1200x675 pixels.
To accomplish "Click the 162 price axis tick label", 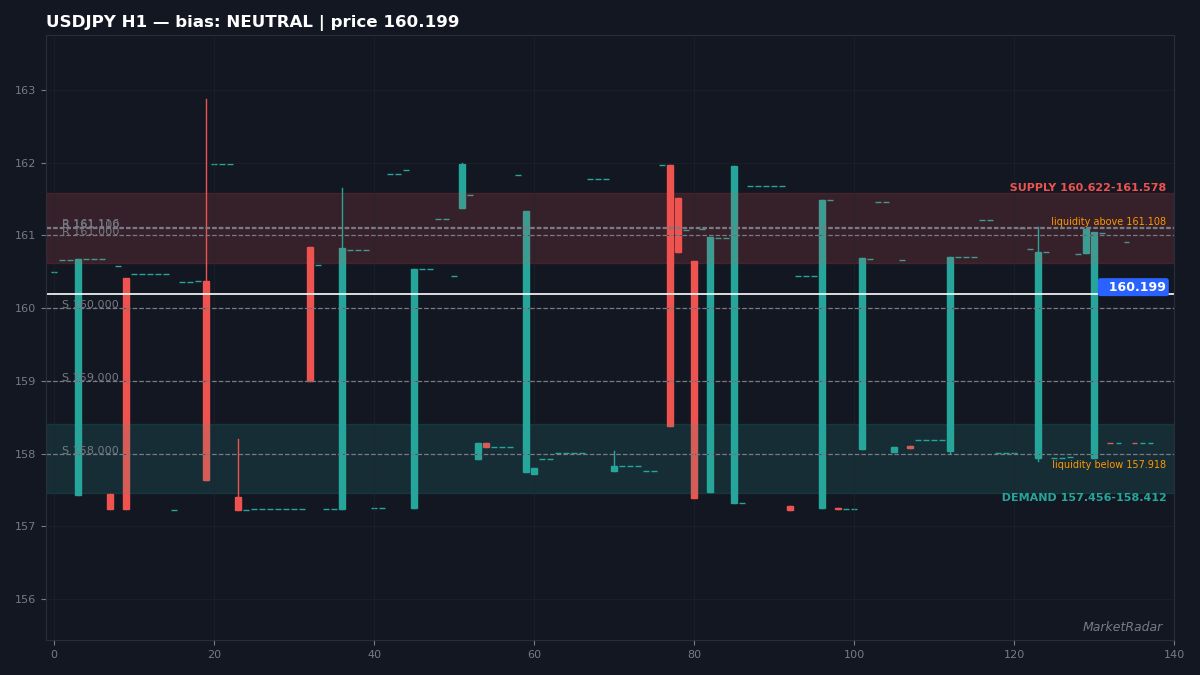I will (x=24, y=164).
